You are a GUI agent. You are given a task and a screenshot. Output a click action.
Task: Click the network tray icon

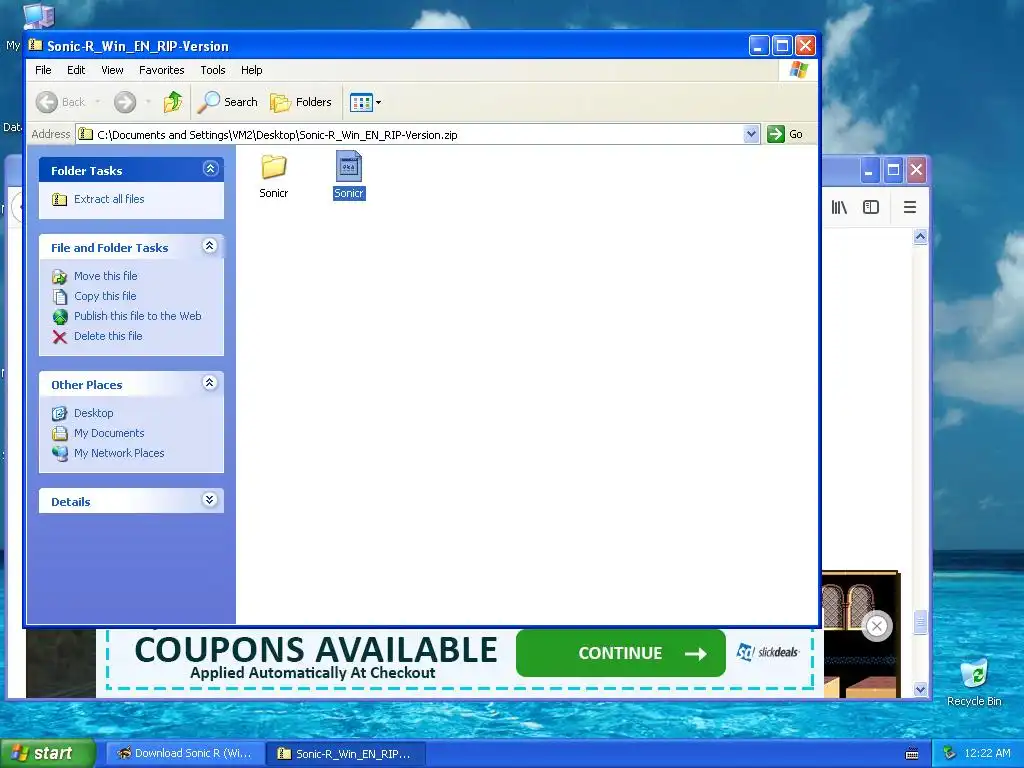pos(950,754)
